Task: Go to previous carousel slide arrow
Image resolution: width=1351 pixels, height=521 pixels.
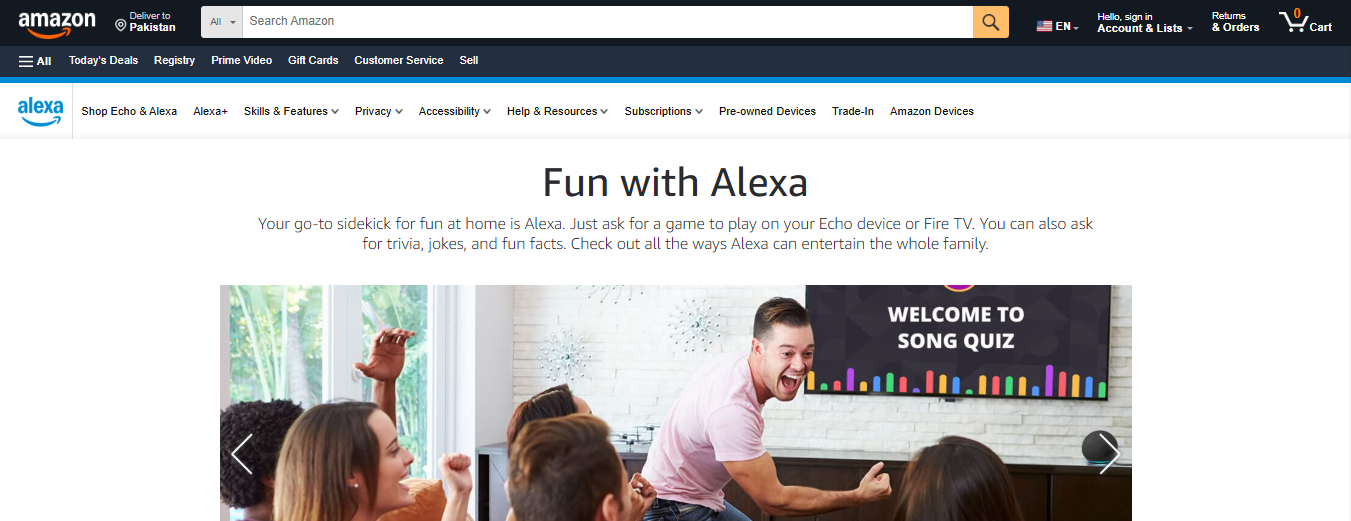Action: pos(242,454)
